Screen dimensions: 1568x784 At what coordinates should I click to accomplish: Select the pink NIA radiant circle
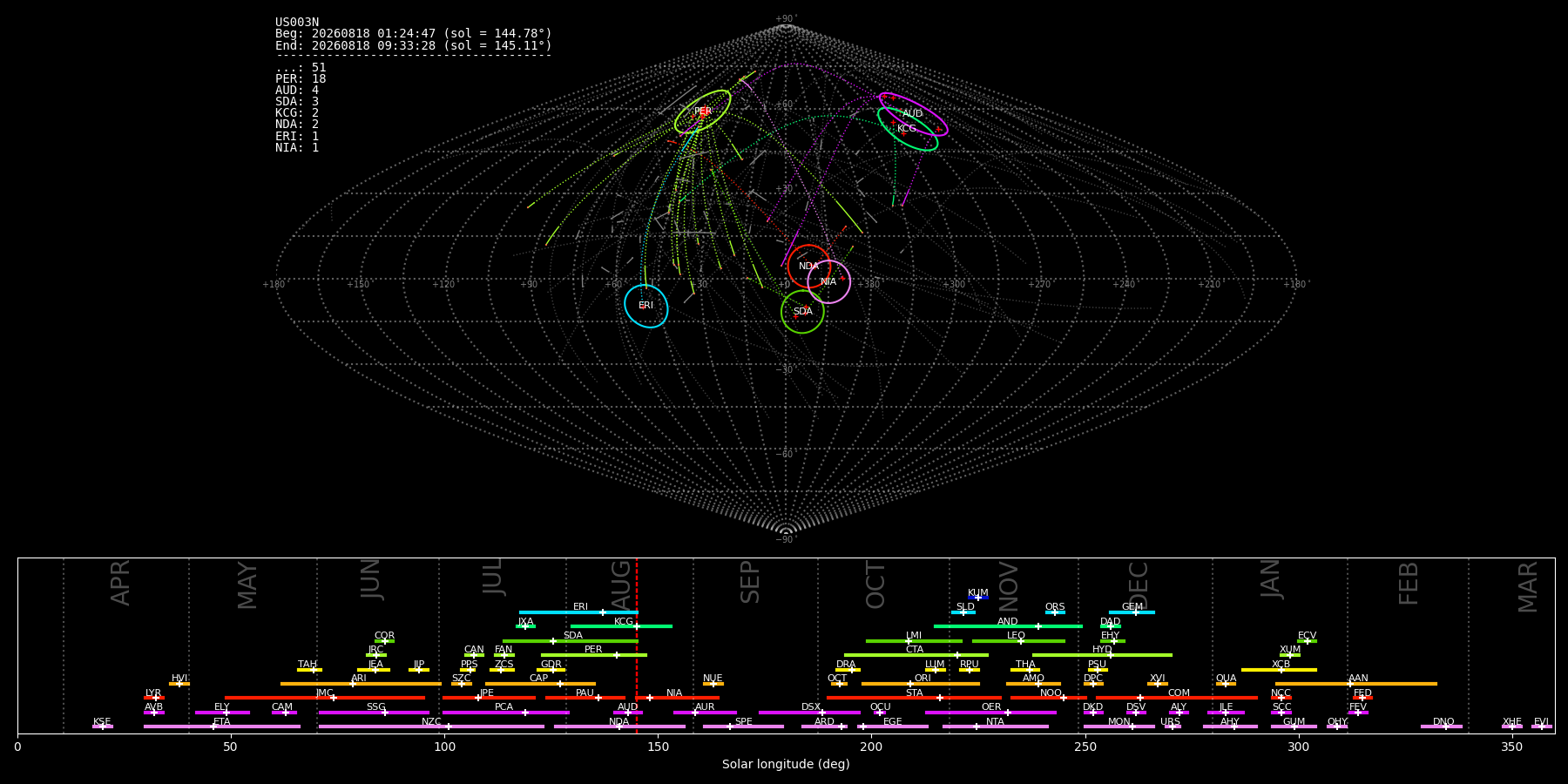point(828,281)
